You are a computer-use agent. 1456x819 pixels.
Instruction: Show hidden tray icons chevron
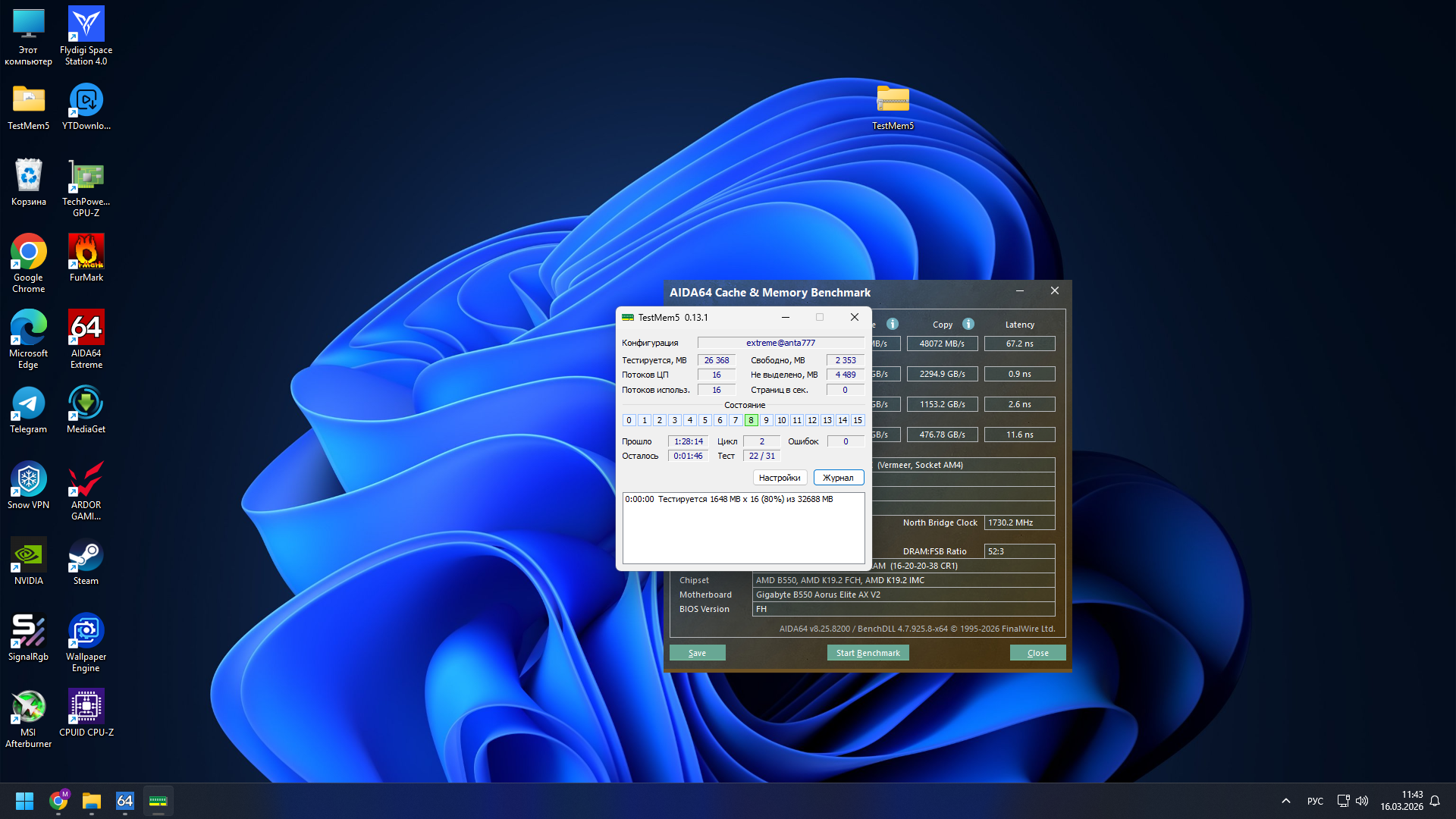pos(1286,801)
